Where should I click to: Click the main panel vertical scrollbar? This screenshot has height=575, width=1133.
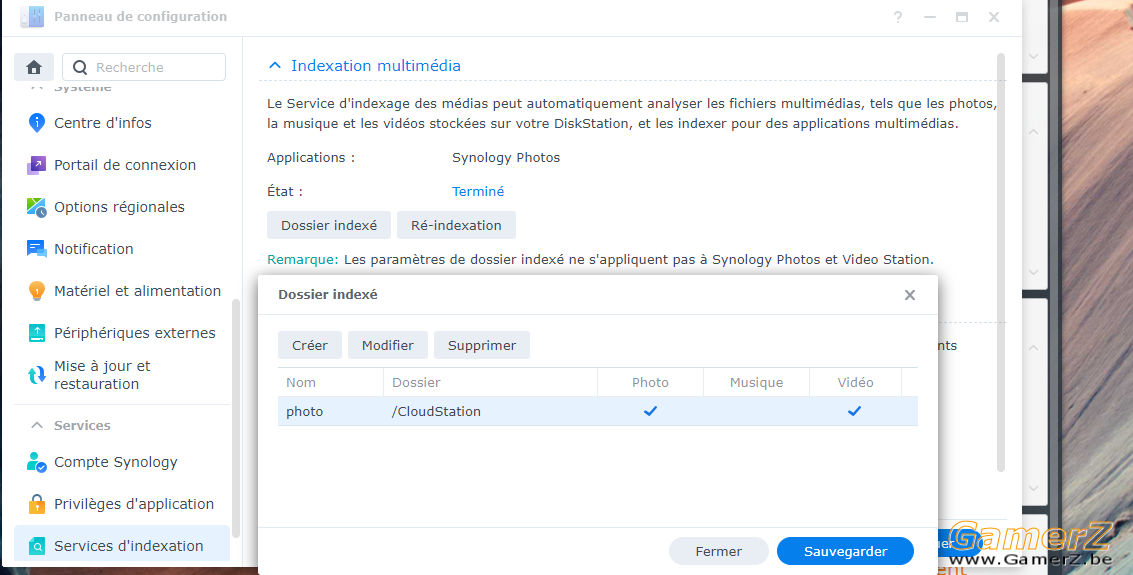click(1001, 262)
